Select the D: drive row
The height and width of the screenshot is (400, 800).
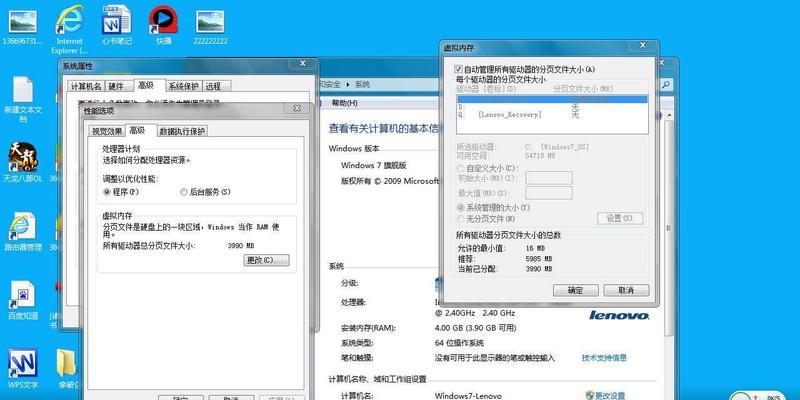point(553,107)
